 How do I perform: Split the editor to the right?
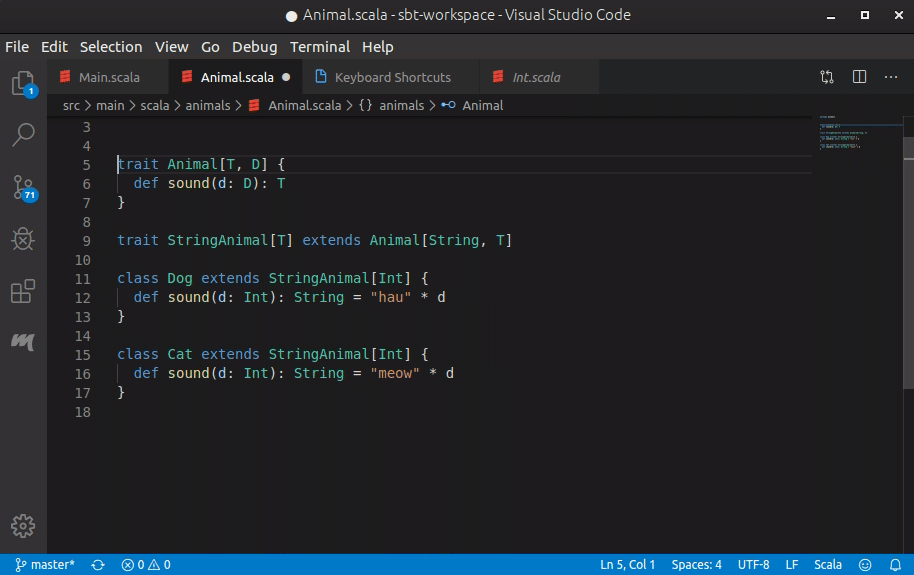click(x=859, y=77)
